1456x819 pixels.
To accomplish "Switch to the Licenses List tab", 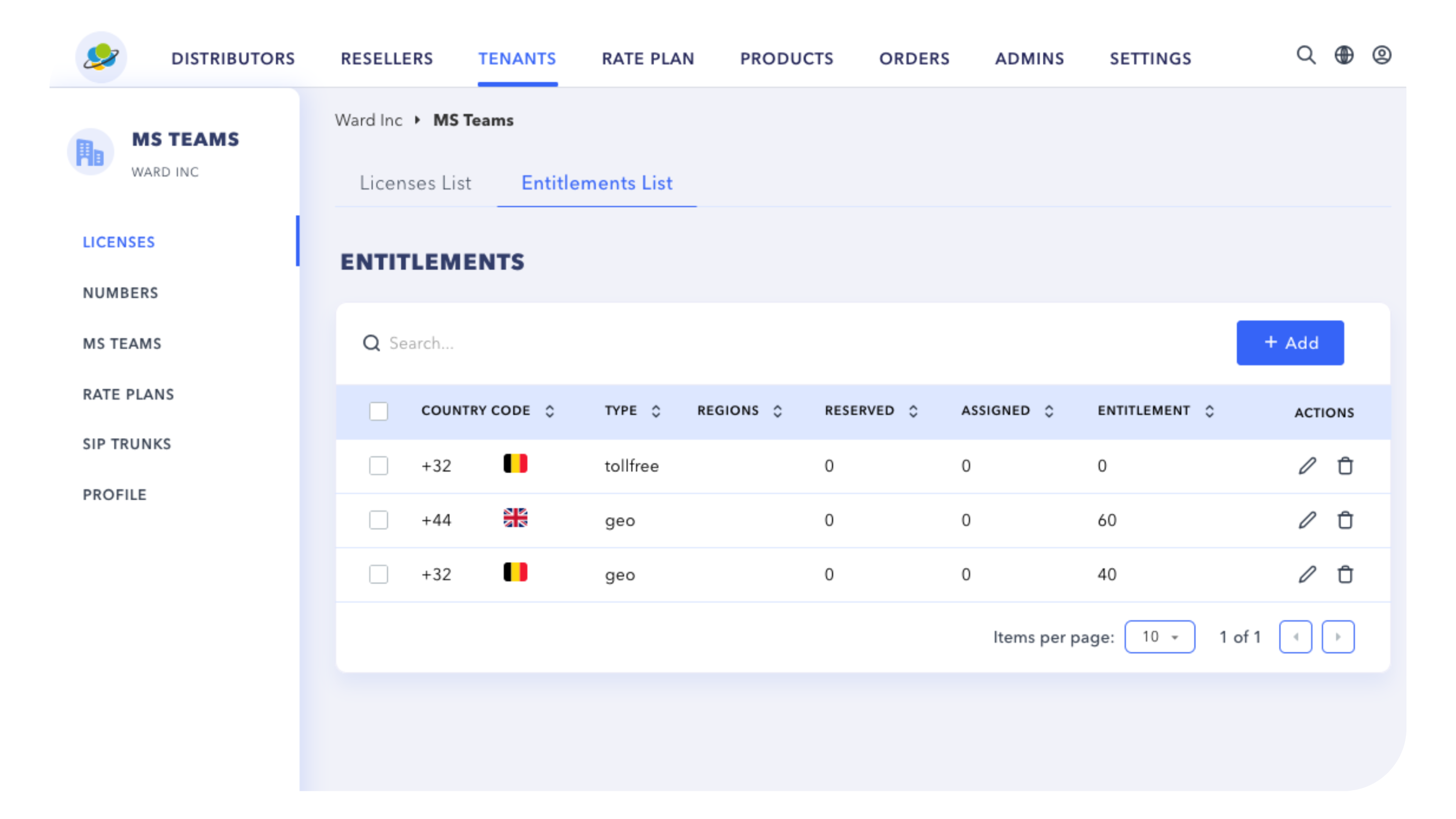I will 416,183.
